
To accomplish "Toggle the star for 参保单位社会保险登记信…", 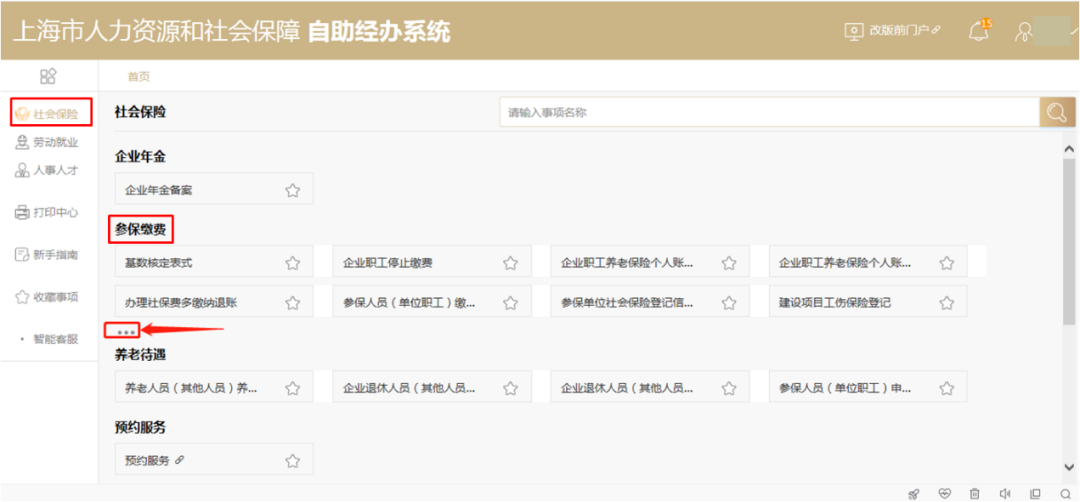I will [729, 303].
